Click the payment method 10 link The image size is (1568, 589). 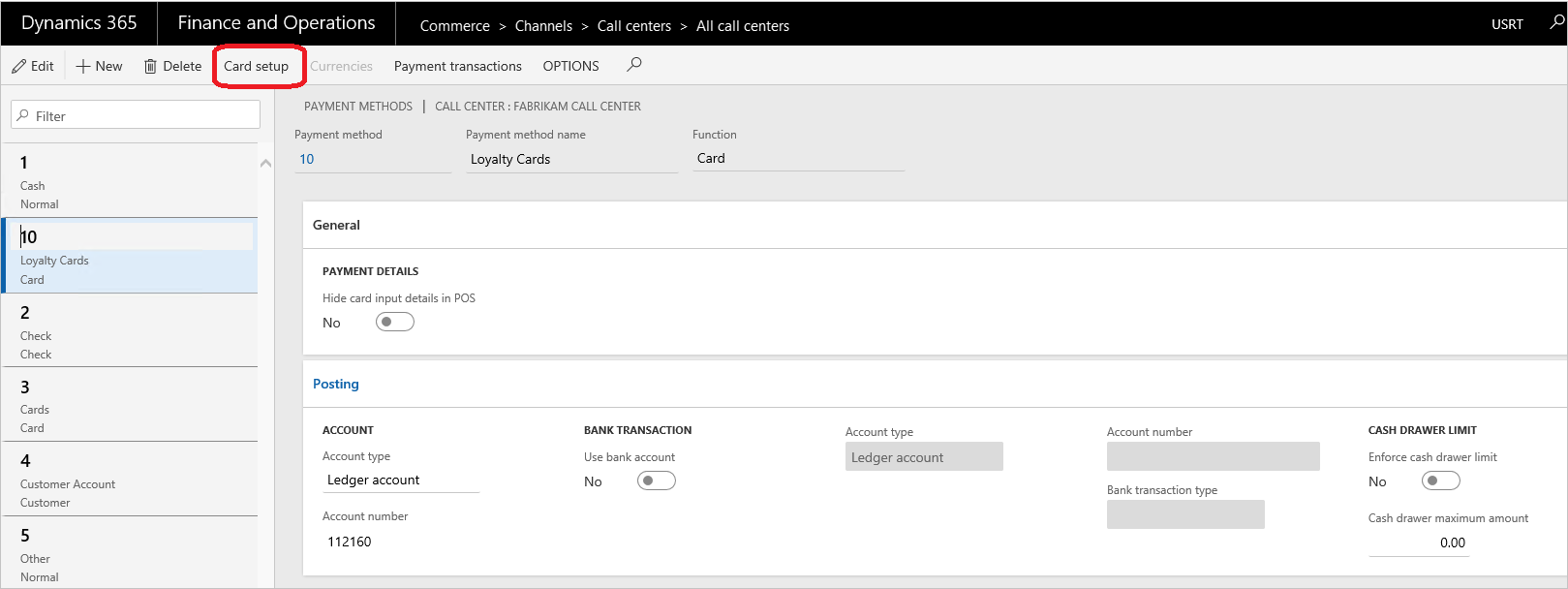pos(307,159)
